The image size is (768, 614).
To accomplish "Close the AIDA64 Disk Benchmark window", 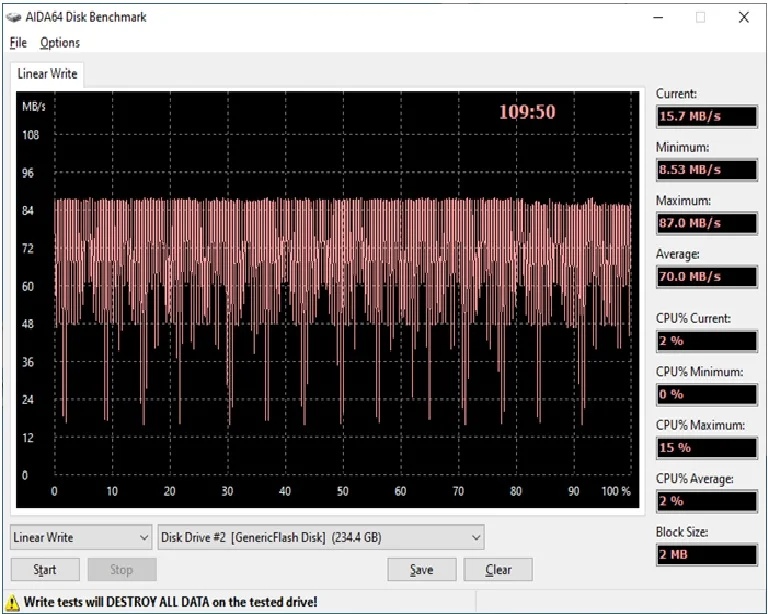I will click(744, 18).
